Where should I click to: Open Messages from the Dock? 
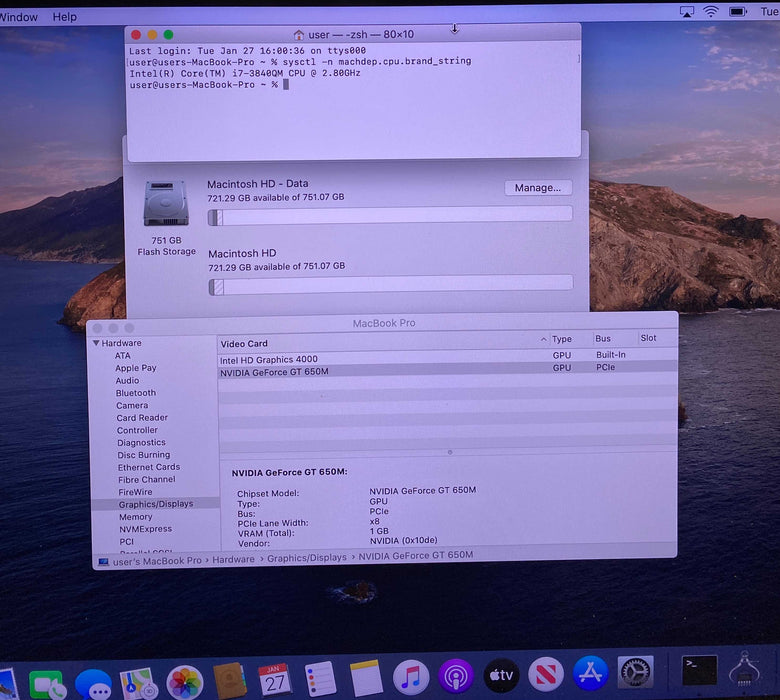94,686
